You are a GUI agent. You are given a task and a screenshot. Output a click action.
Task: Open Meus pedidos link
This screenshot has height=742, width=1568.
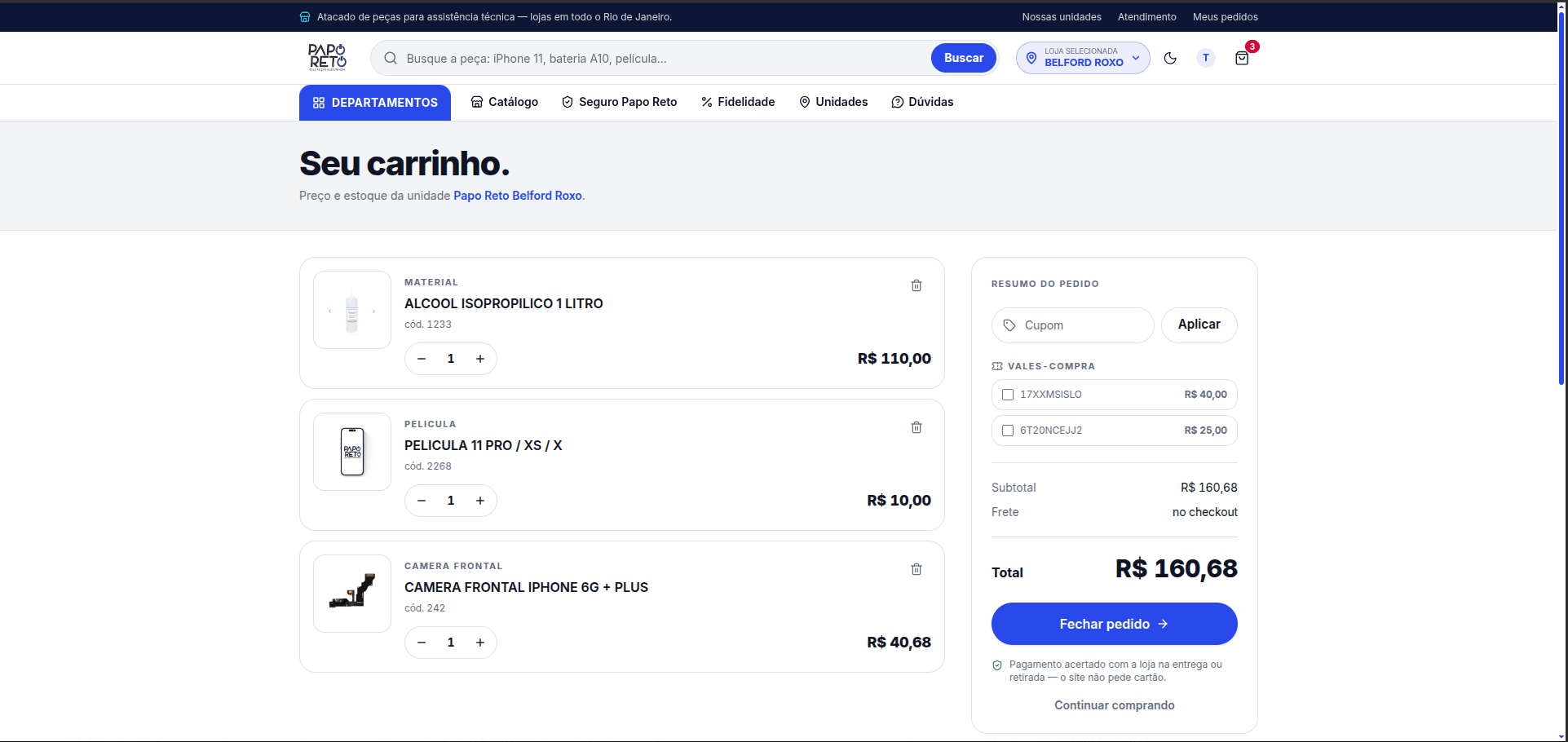[1225, 17]
